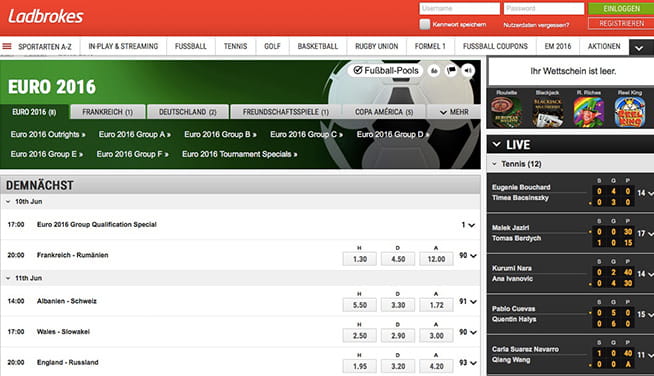Screen dimensions: 654x376
Task: Open the hamburger menu icon beside Sportarten A-Z
Action: tap(7, 46)
